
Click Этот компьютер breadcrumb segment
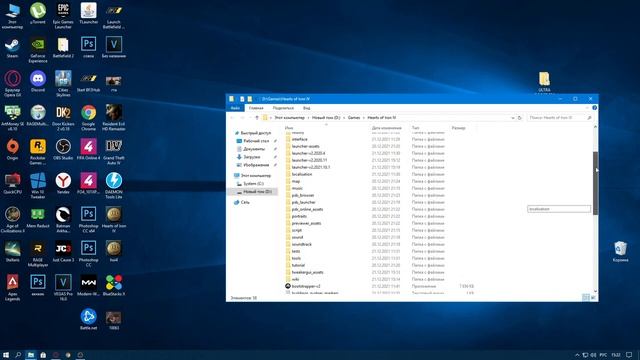[x=289, y=118]
